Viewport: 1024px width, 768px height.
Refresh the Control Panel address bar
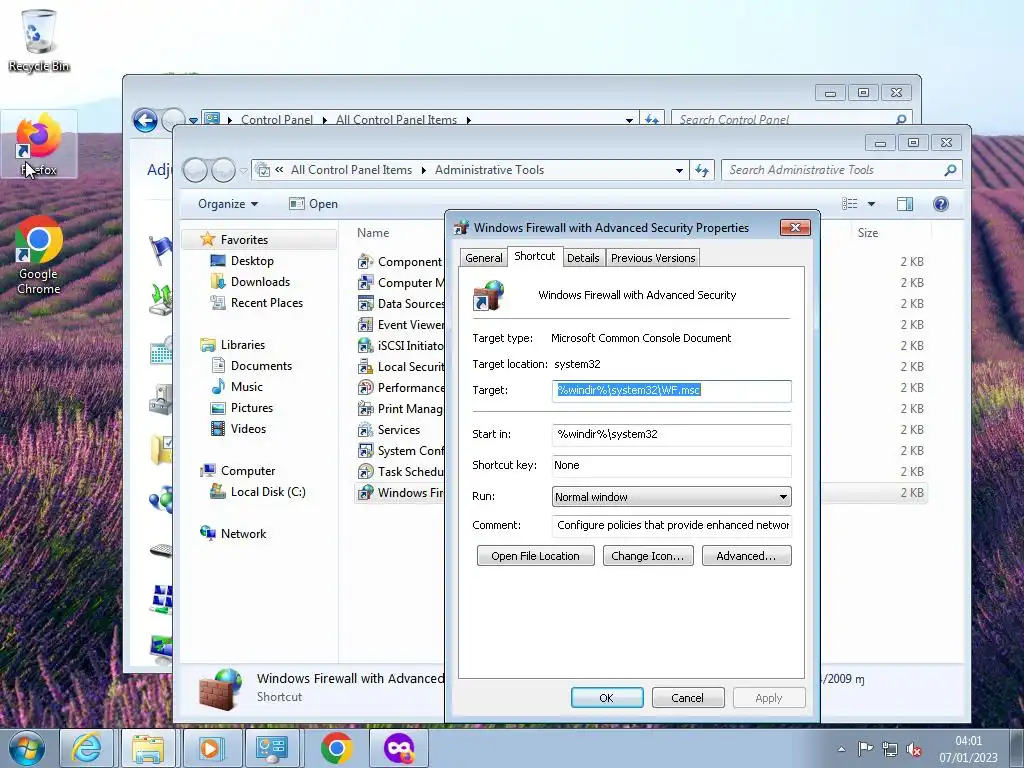point(652,120)
